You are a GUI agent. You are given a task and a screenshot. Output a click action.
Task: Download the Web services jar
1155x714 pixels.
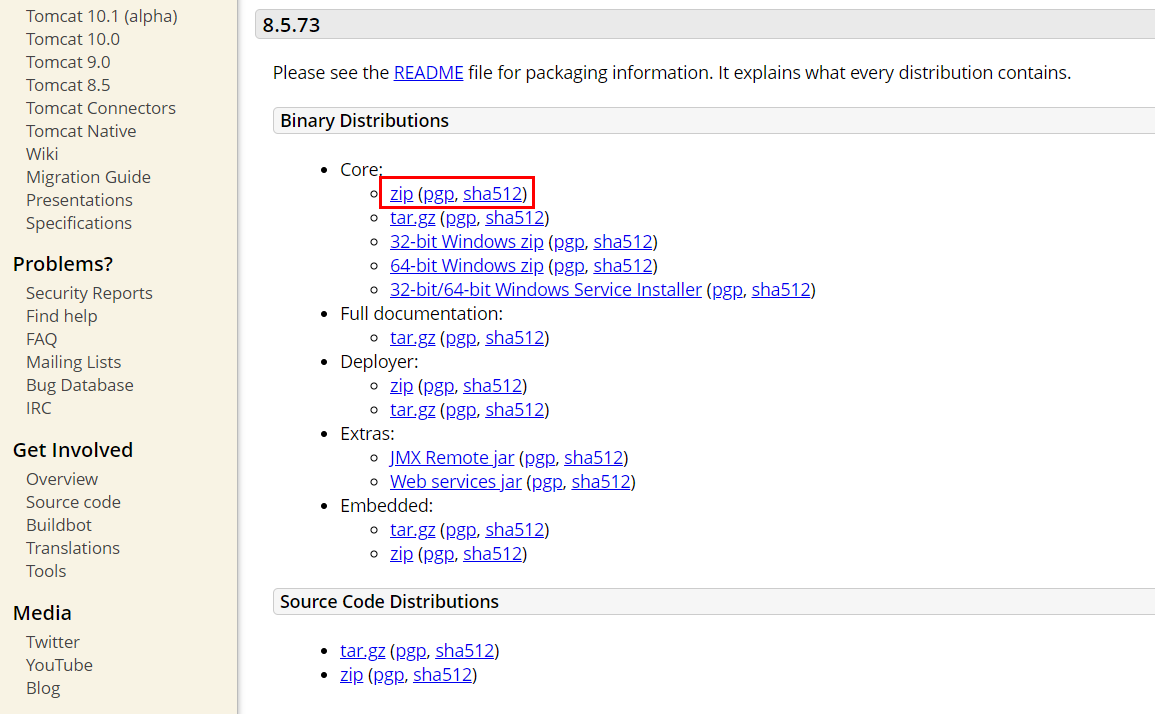pyautogui.click(x=456, y=481)
